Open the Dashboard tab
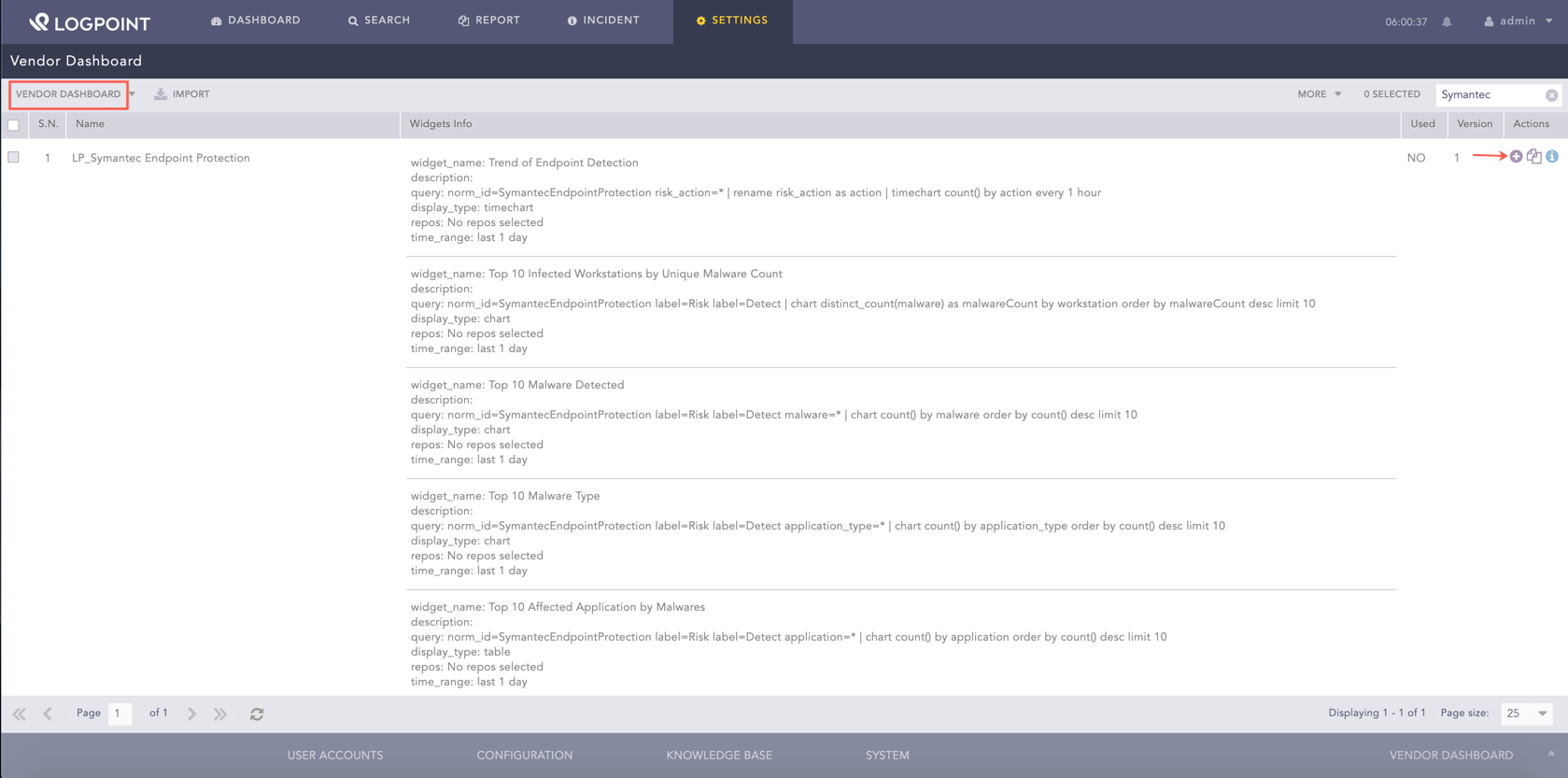Image resolution: width=1568 pixels, height=778 pixels. (256, 21)
